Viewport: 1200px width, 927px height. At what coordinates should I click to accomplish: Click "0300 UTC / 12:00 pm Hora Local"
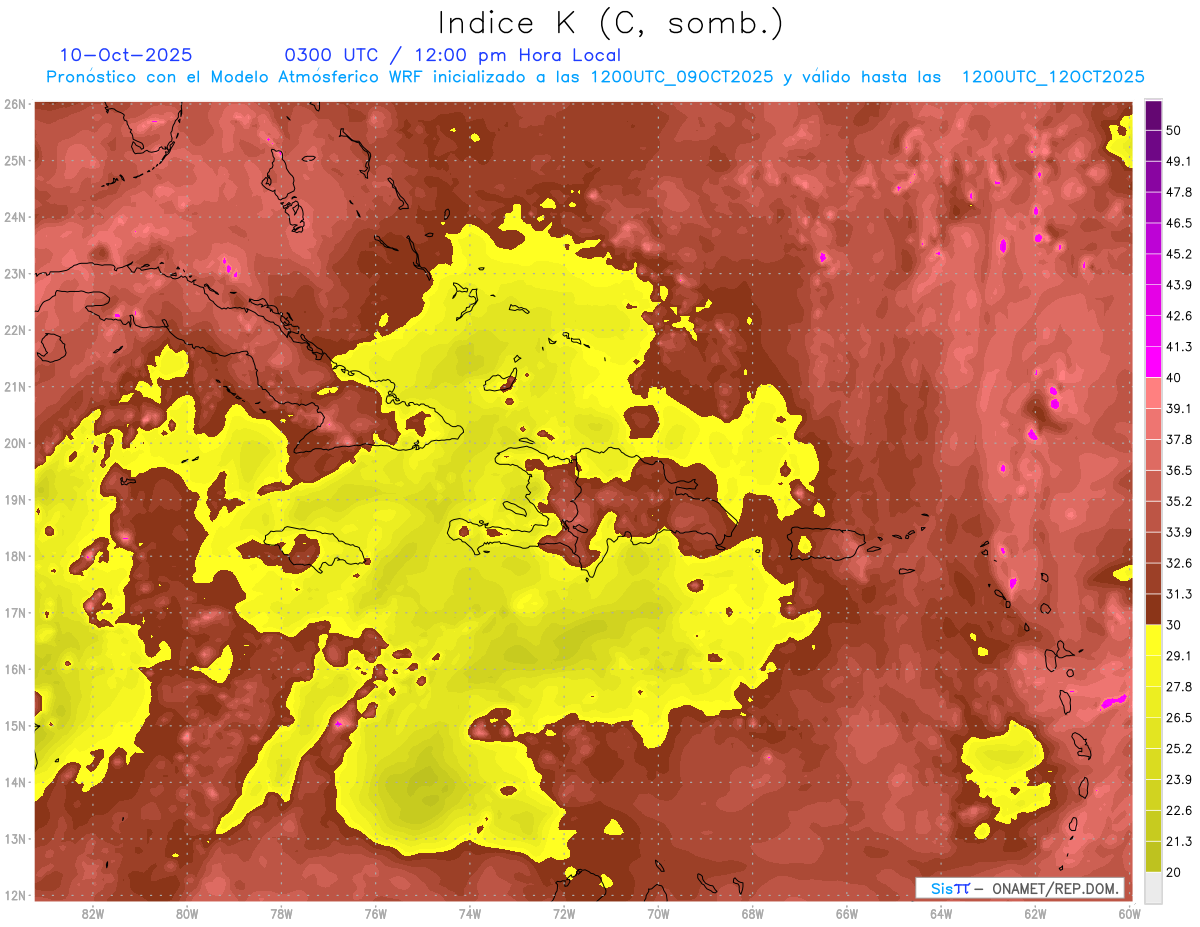[x=452, y=56]
